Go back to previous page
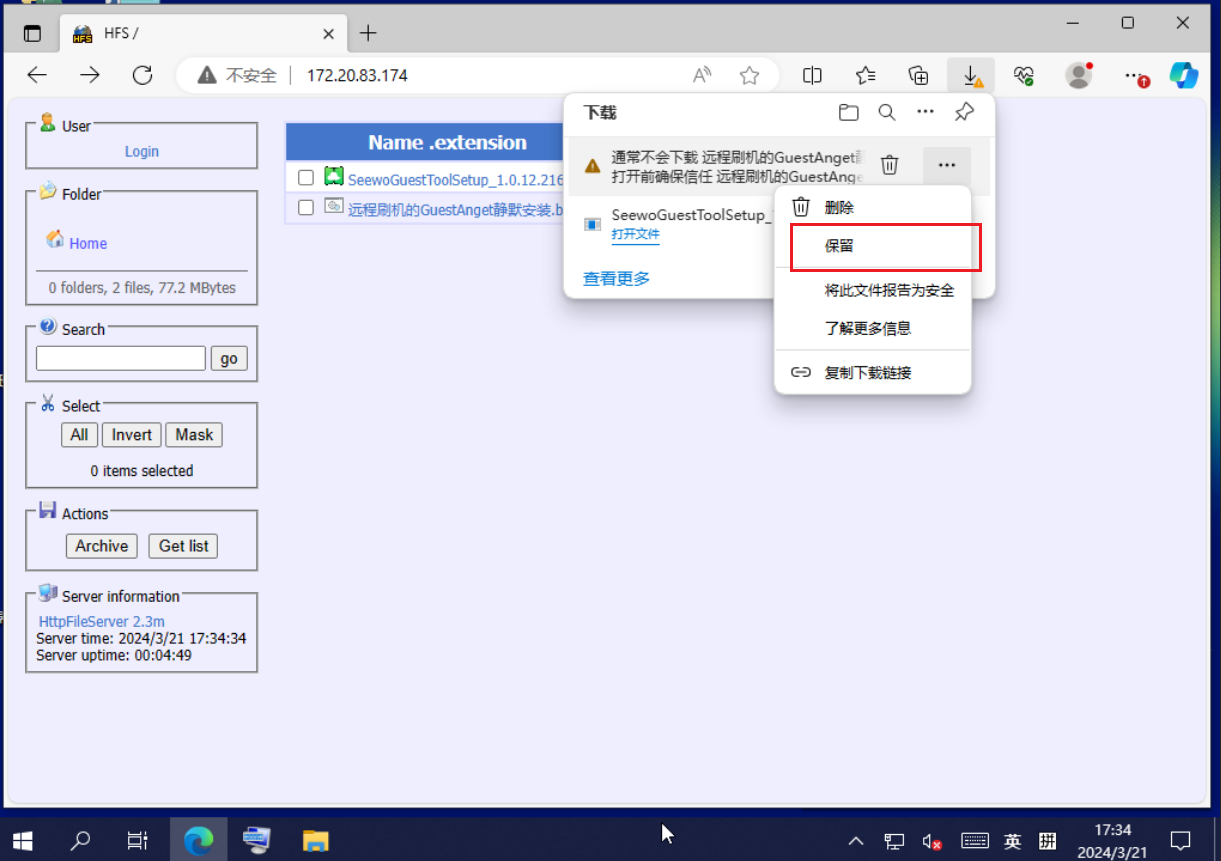The height and width of the screenshot is (861, 1221). [x=37, y=75]
